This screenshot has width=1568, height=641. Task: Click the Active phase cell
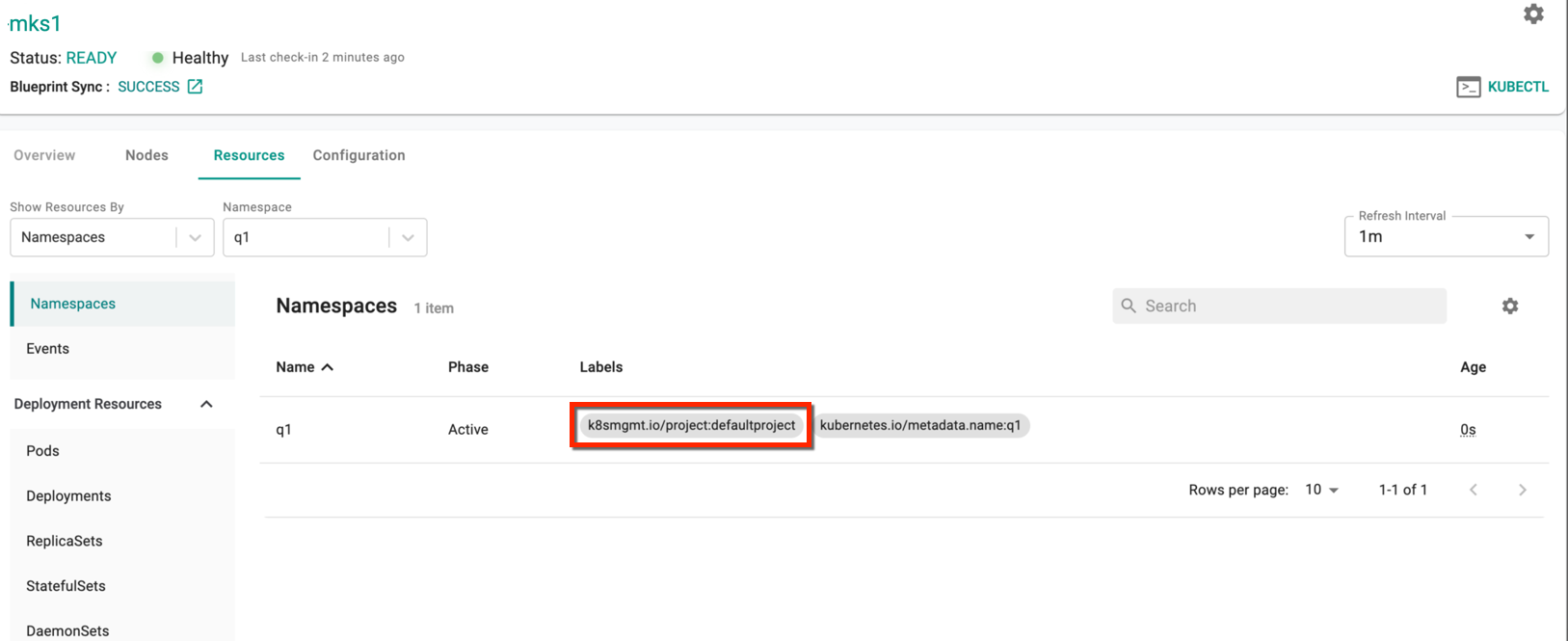pos(468,430)
